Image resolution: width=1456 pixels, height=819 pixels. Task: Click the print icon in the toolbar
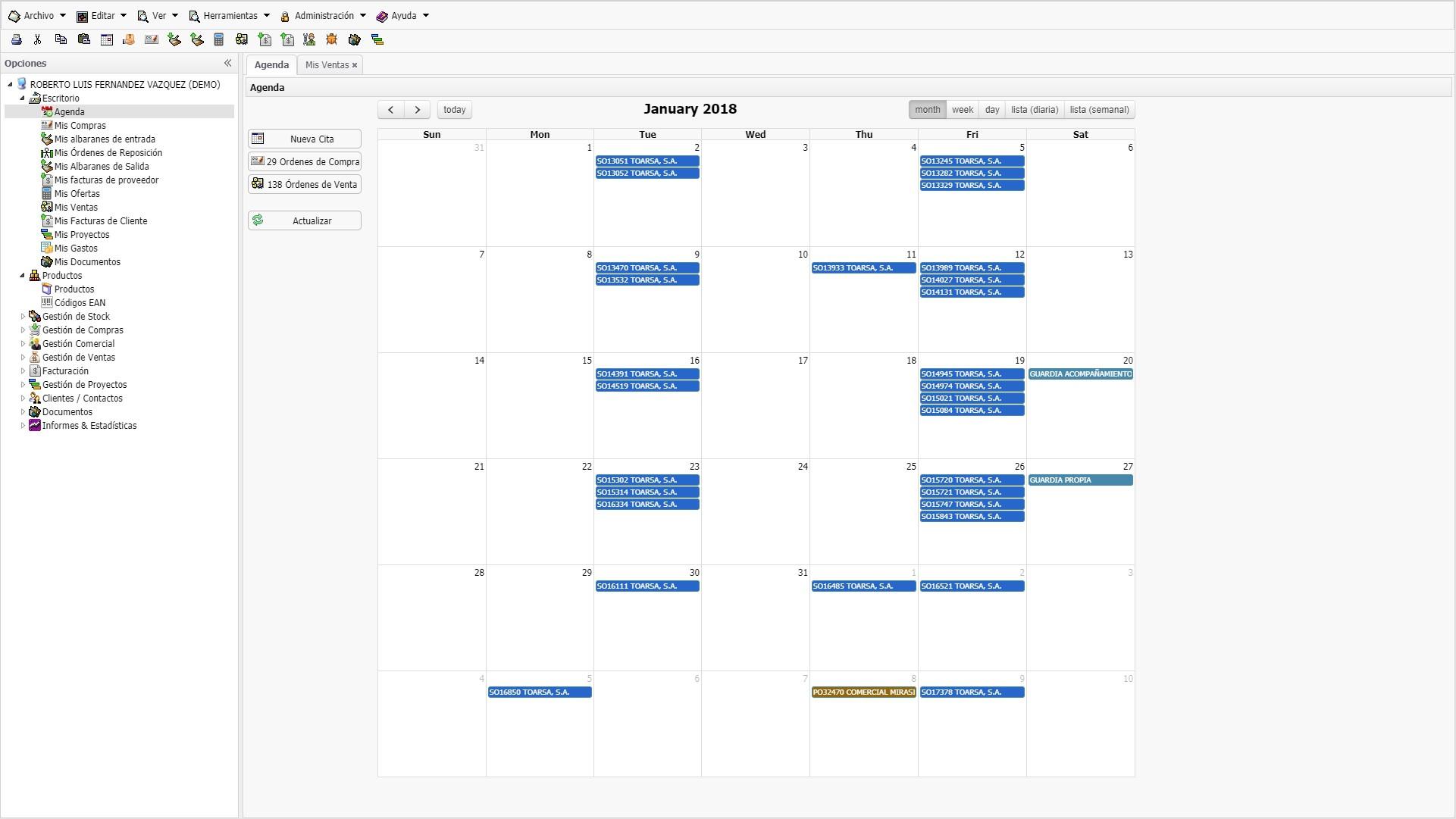16,40
